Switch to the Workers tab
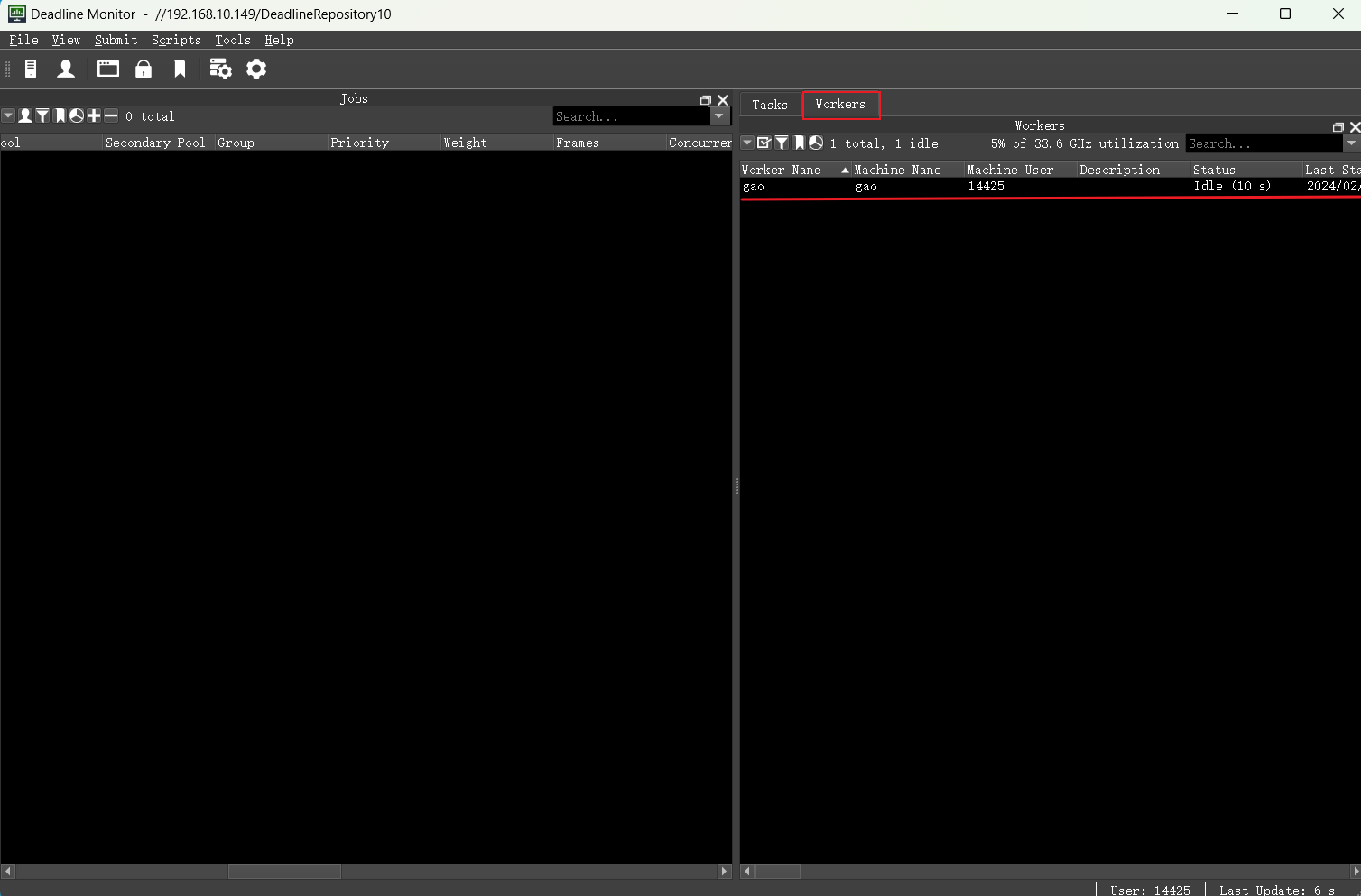Viewport: 1361px width, 896px height. pos(840,104)
